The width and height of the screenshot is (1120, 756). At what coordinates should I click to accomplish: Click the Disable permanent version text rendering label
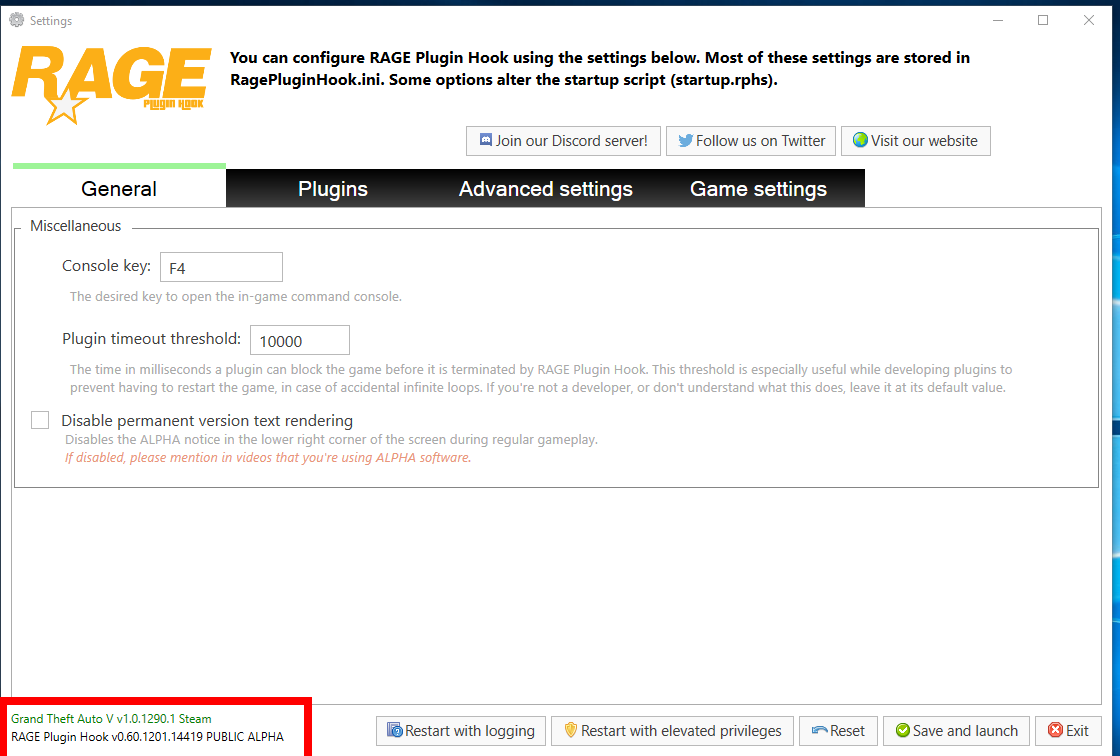(x=207, y=421)
